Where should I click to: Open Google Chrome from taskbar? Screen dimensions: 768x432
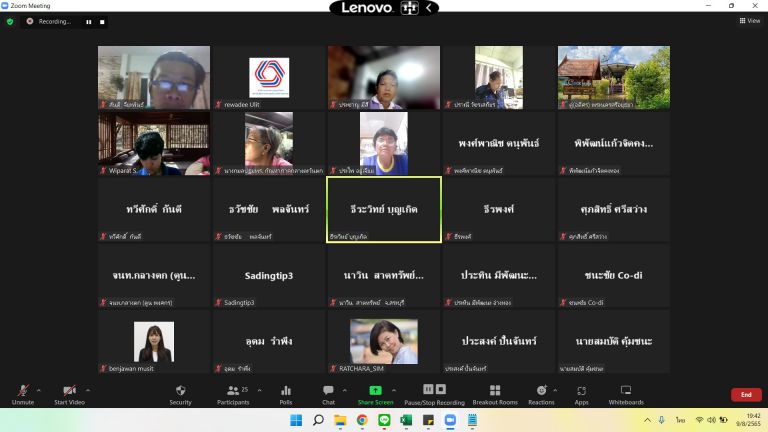tap(362, 420)
